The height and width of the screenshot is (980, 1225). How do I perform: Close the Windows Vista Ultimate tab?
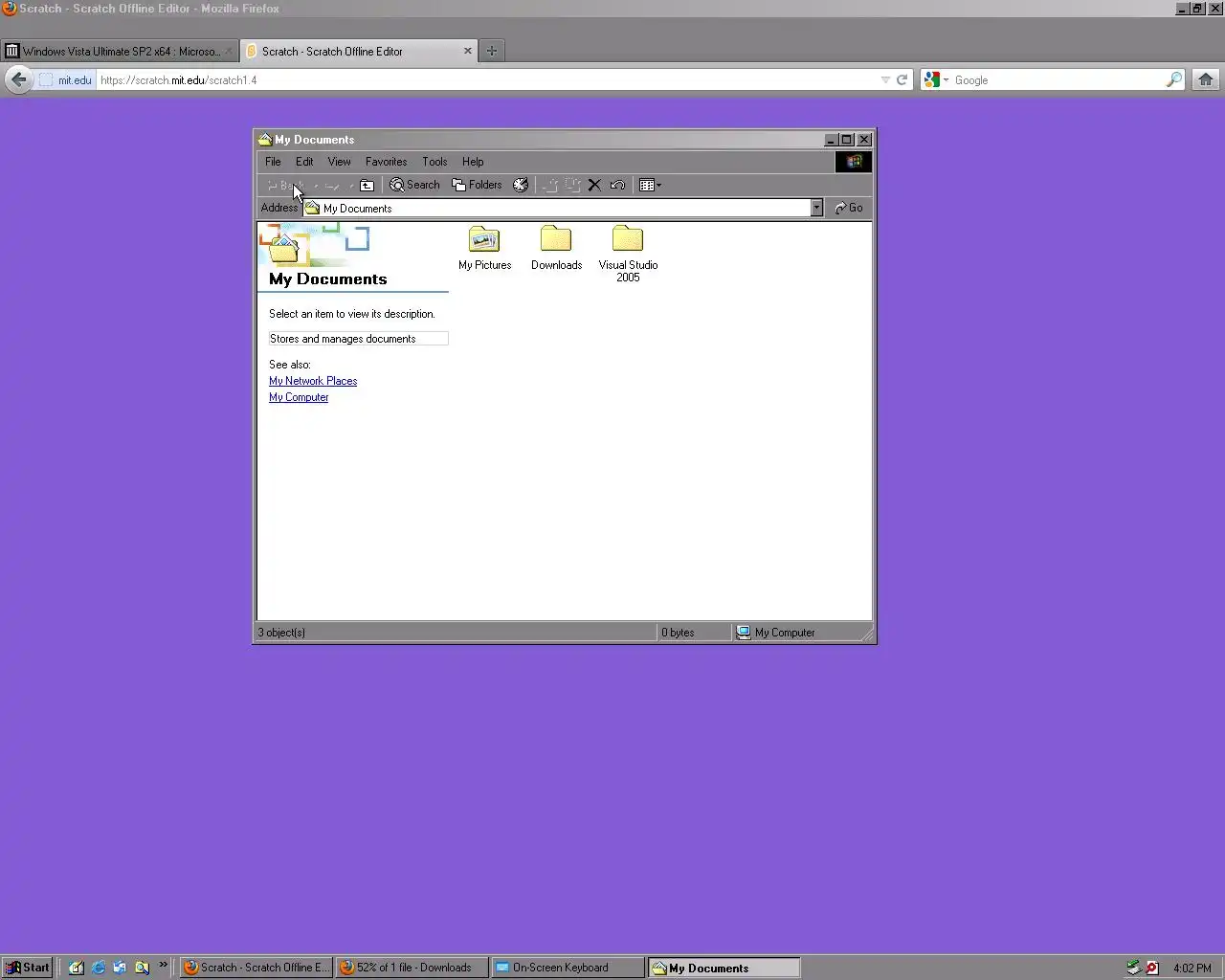click(x=229, y=51)
